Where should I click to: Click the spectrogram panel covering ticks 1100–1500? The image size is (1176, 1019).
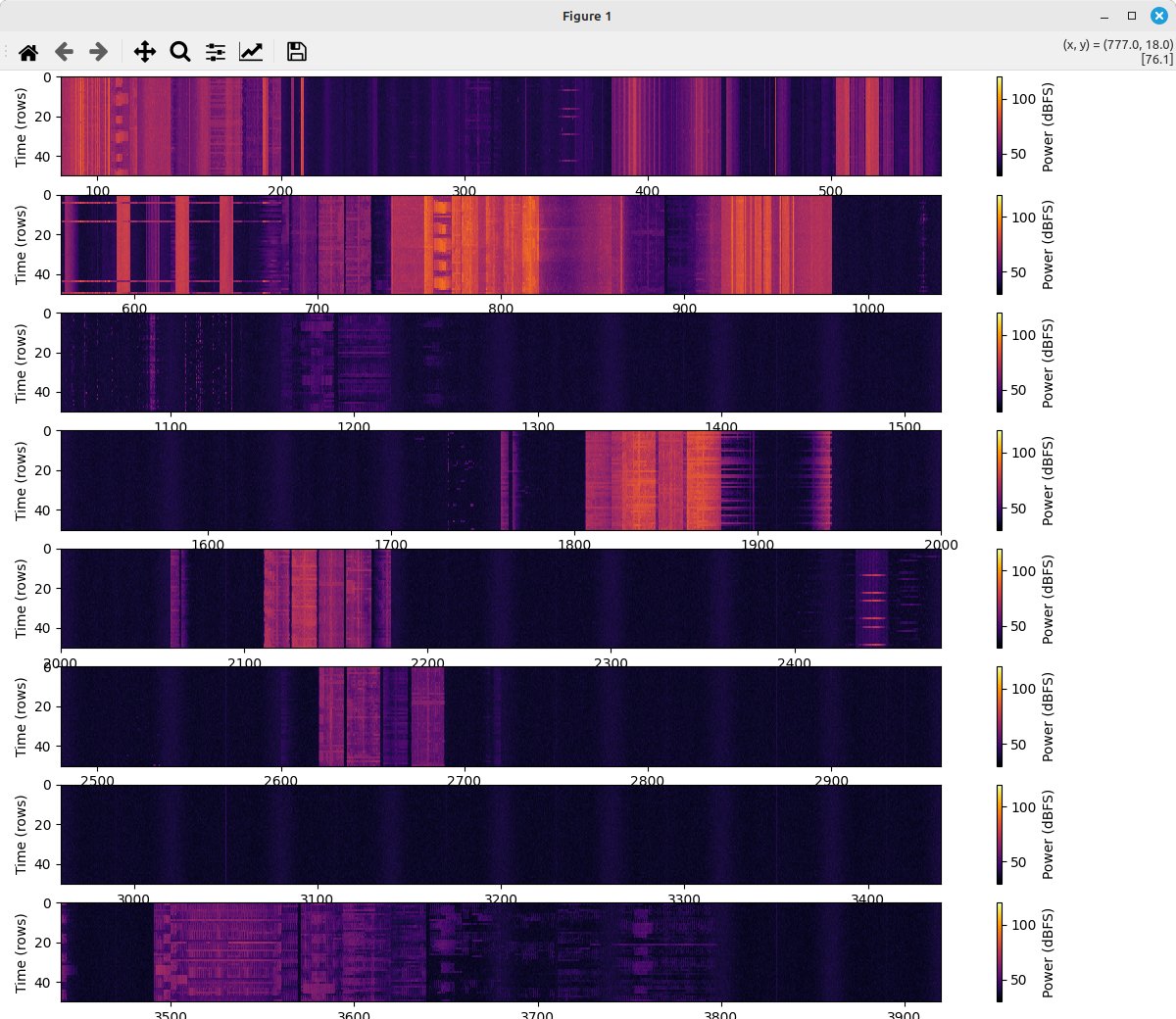pos(501,363)
